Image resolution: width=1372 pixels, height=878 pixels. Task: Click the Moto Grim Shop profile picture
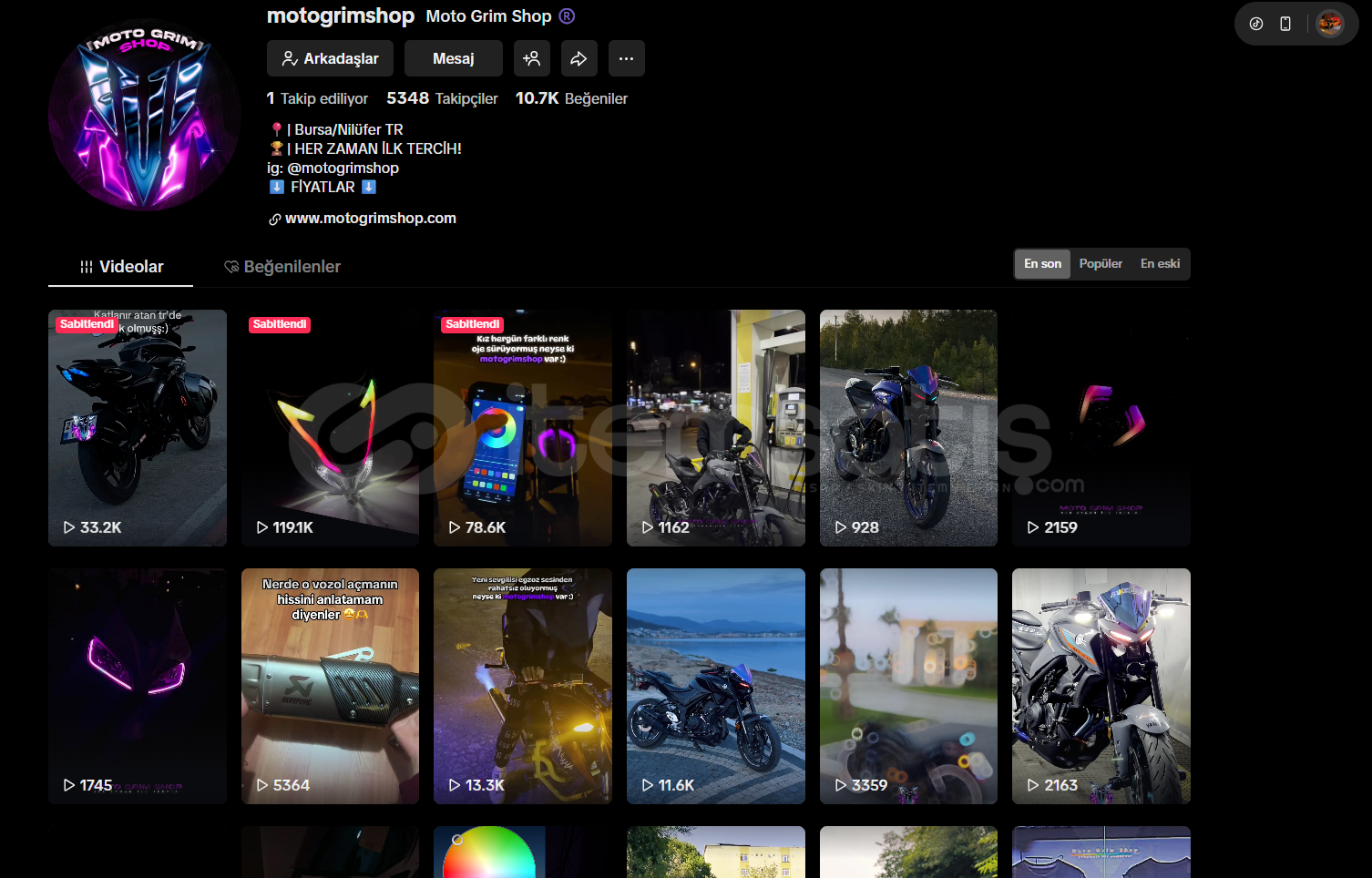click(x=144, y=115)
